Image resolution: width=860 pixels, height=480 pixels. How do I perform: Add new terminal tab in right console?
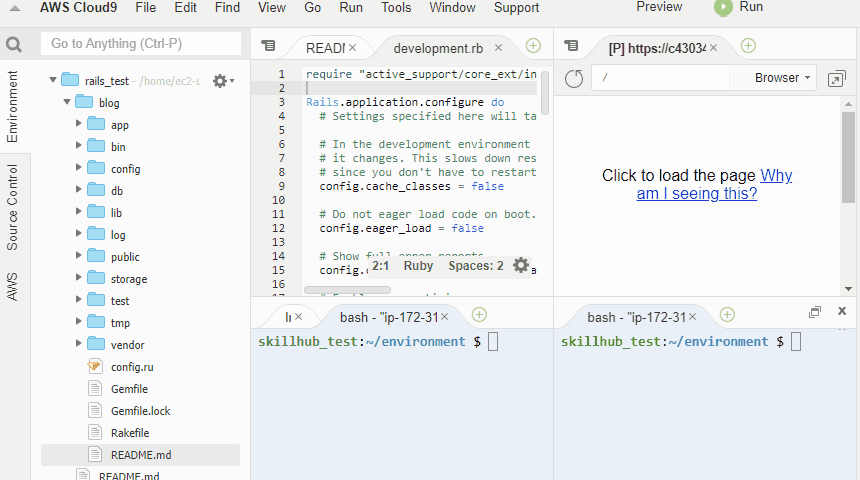tap(727, 315)
